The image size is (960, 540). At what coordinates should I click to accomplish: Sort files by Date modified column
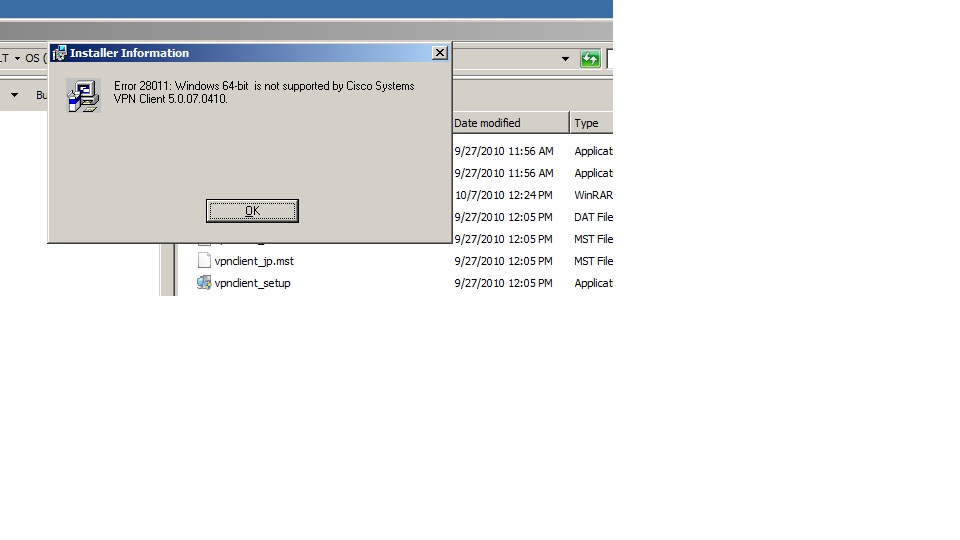(x=511, y=122)
